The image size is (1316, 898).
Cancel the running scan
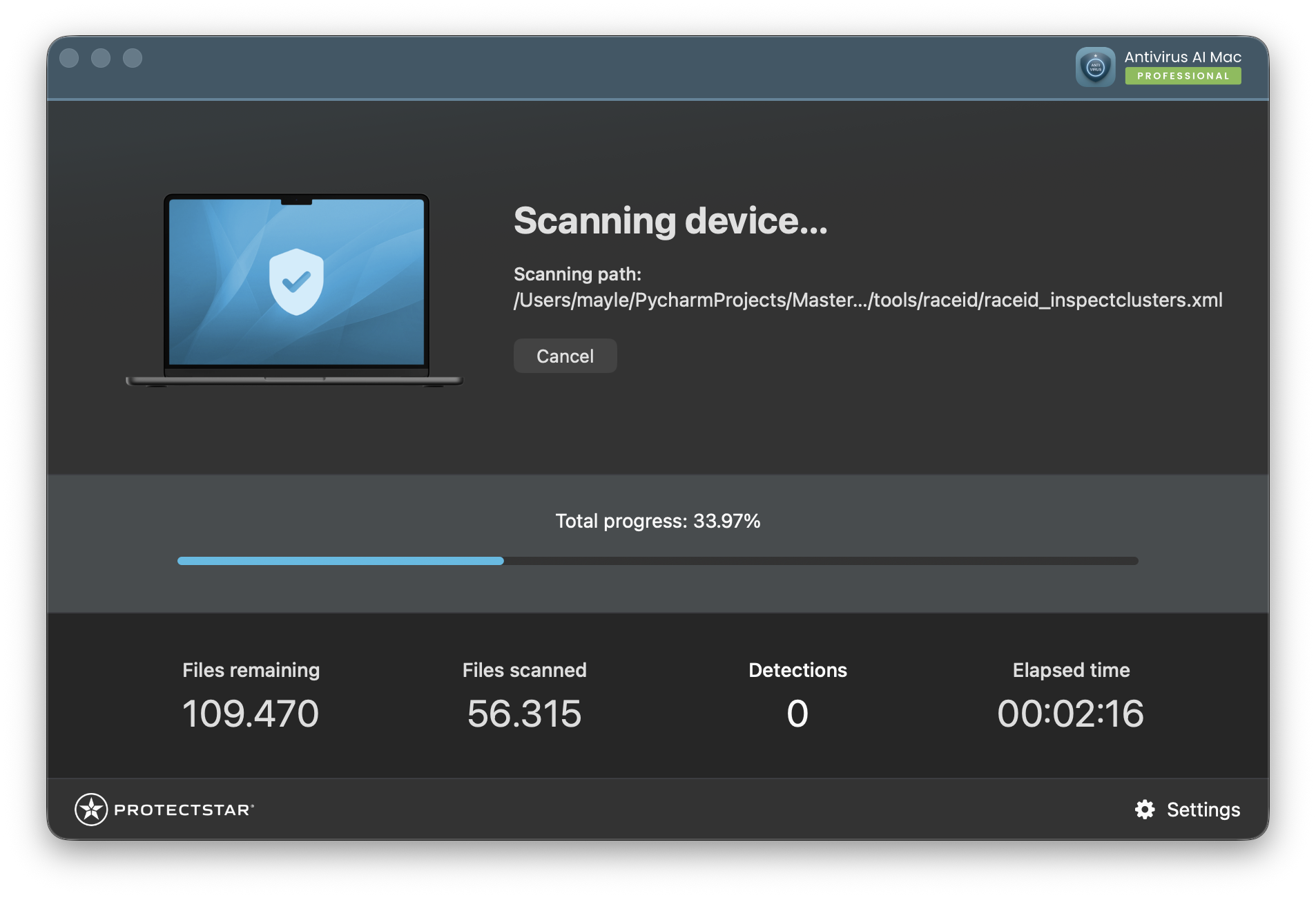[565, 355]
